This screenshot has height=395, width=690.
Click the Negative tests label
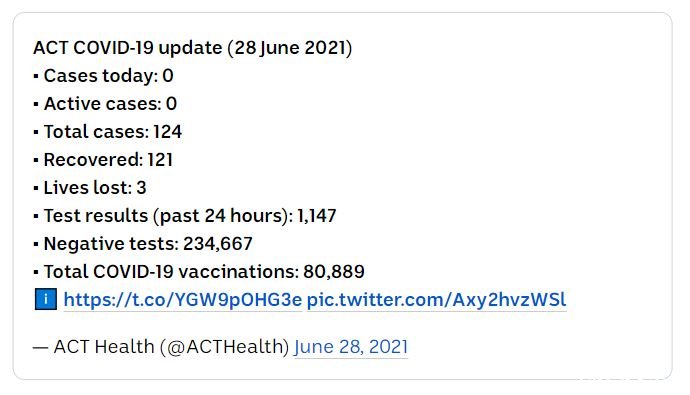(111, 244)
